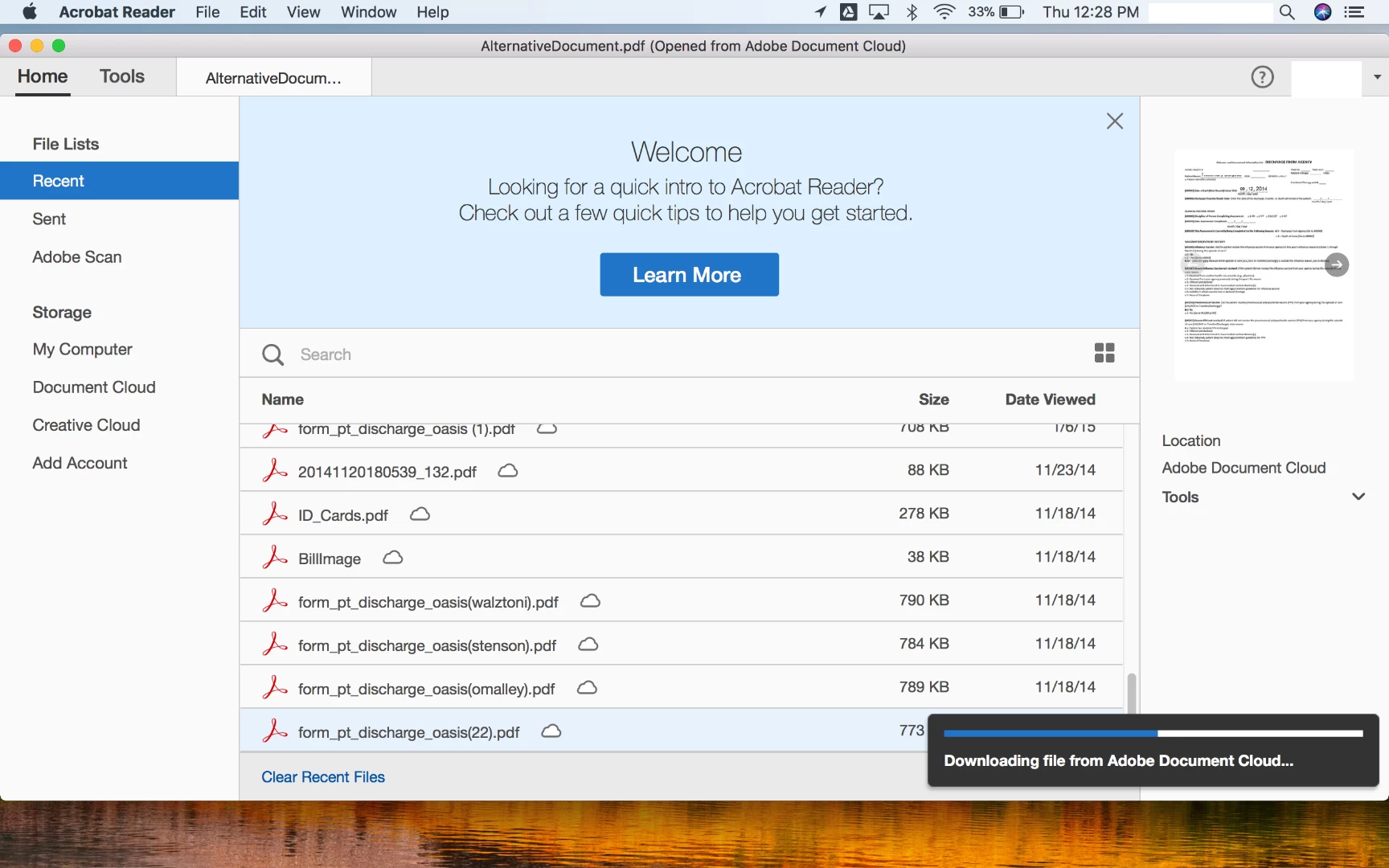Select file name form_pt_discharge_oasis(22).pdf
This screenshot has width=1389, height=868.
[x=408, y=732]
